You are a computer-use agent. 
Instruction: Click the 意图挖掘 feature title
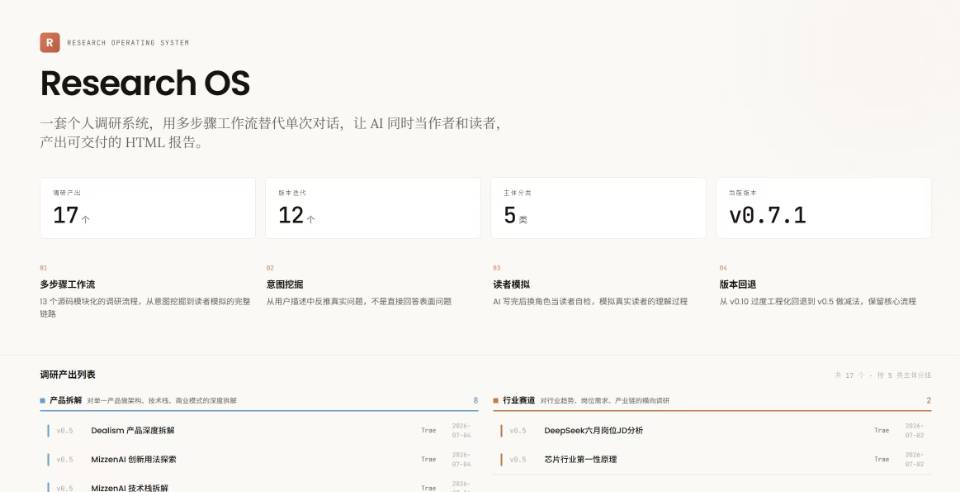point(285,285)
